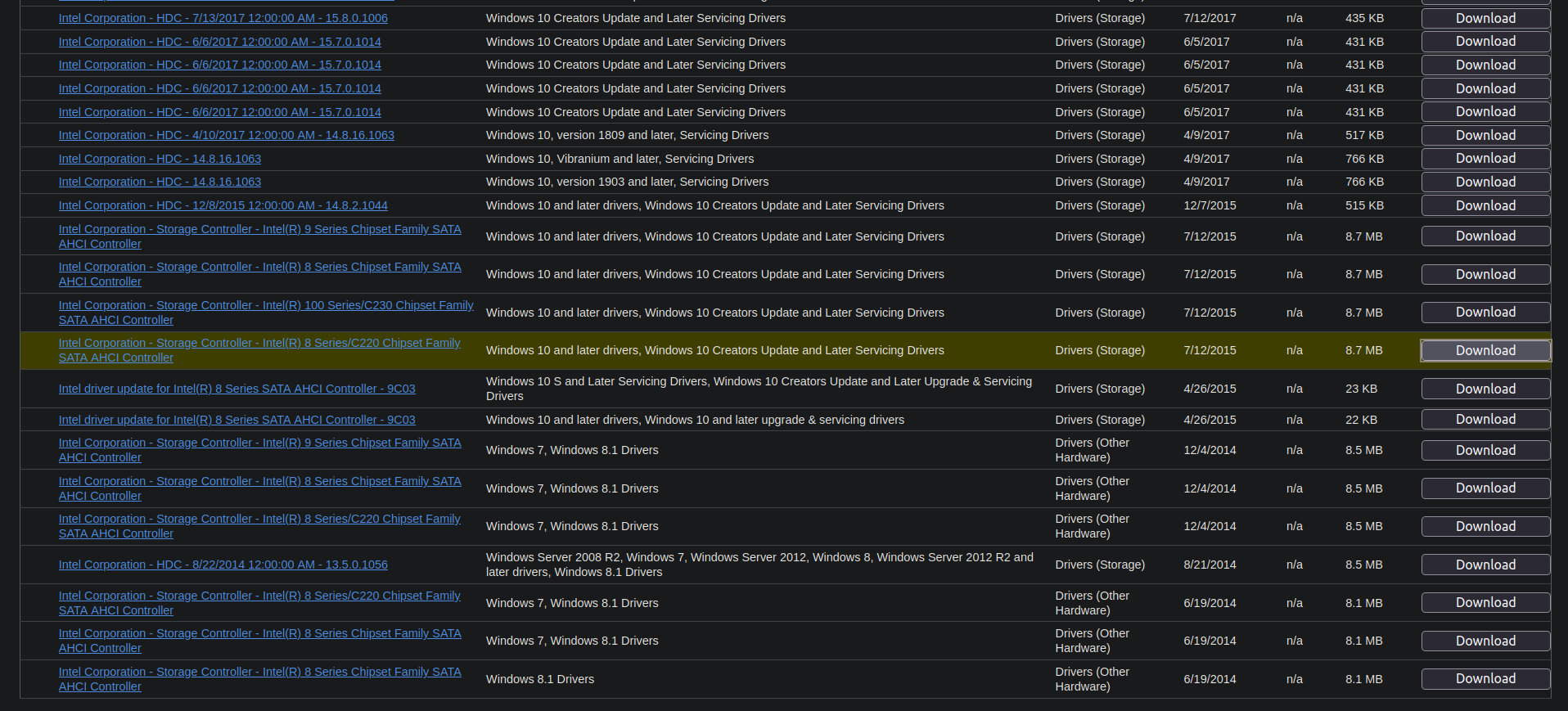Download the 23 KB 9C03 driver update
The height and width of the screenshot is (711, 1568).
pyautogui.click(x=1485, y=389)
